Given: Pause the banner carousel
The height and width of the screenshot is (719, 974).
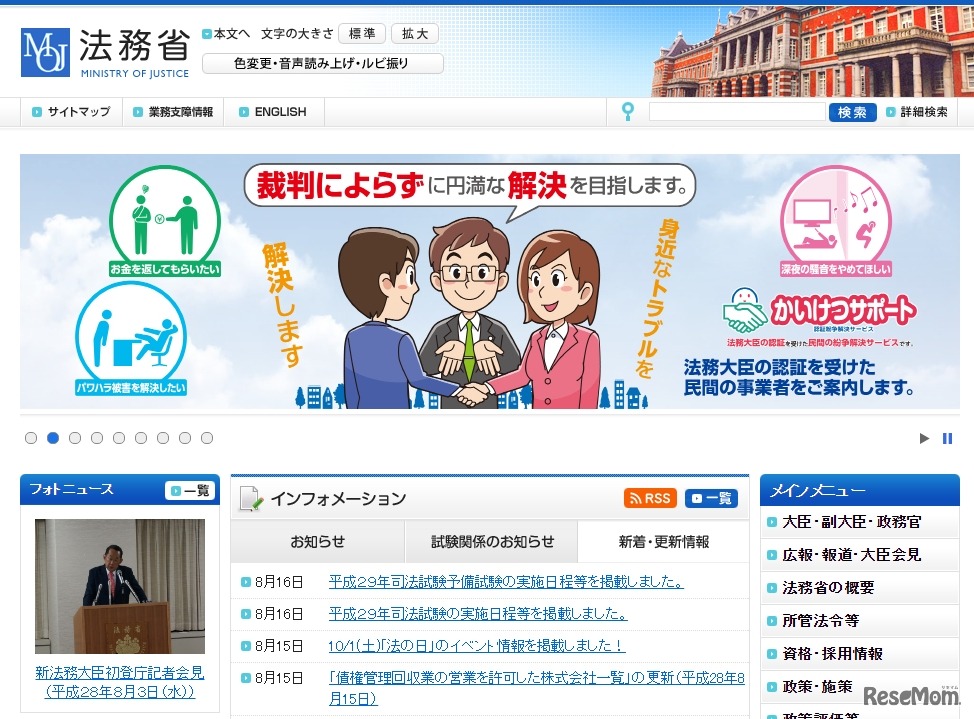Looking at the screenshot, I should tap(947, 437).
